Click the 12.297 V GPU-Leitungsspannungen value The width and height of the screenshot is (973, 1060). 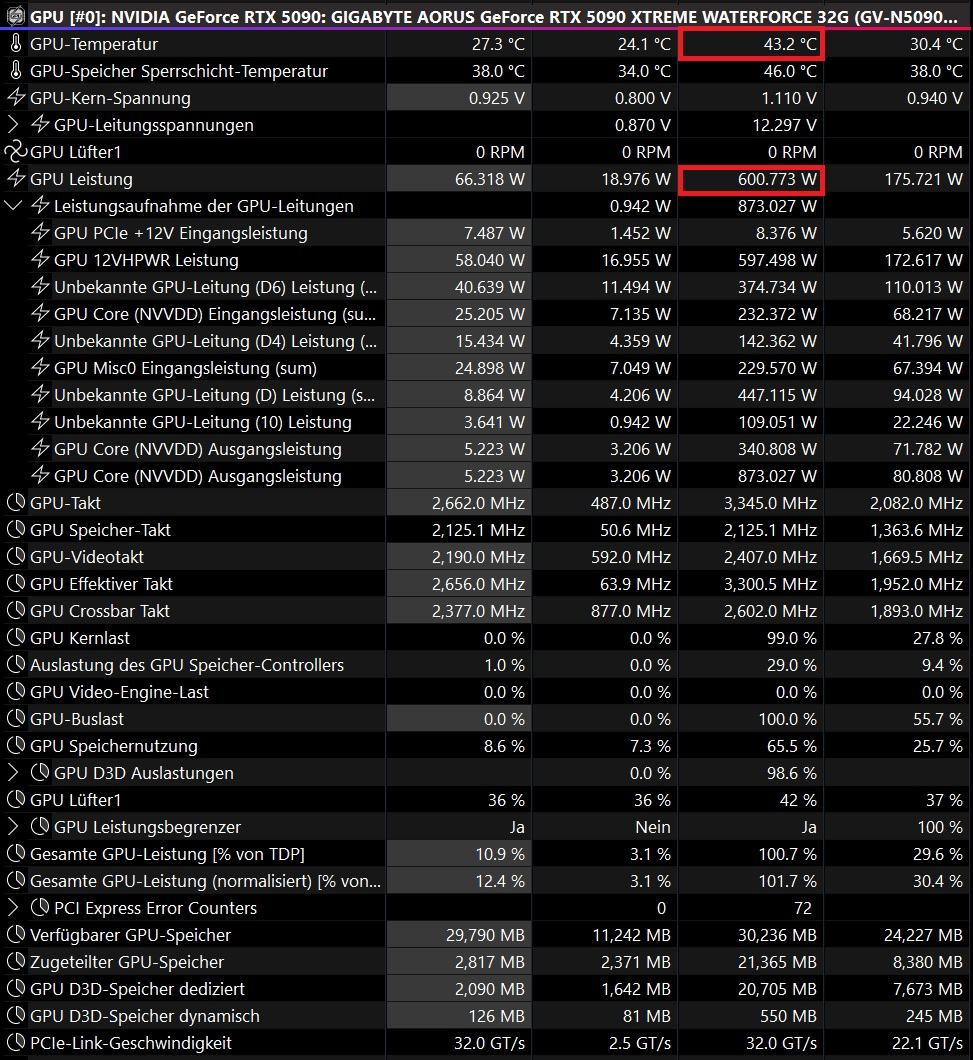tap(784, 125)
